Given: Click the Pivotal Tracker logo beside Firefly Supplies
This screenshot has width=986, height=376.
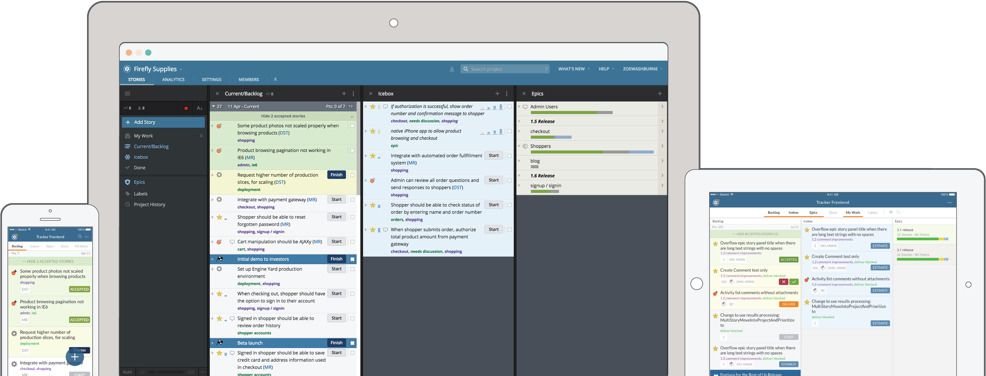Looking at the screenshot, I should [126, 69].
